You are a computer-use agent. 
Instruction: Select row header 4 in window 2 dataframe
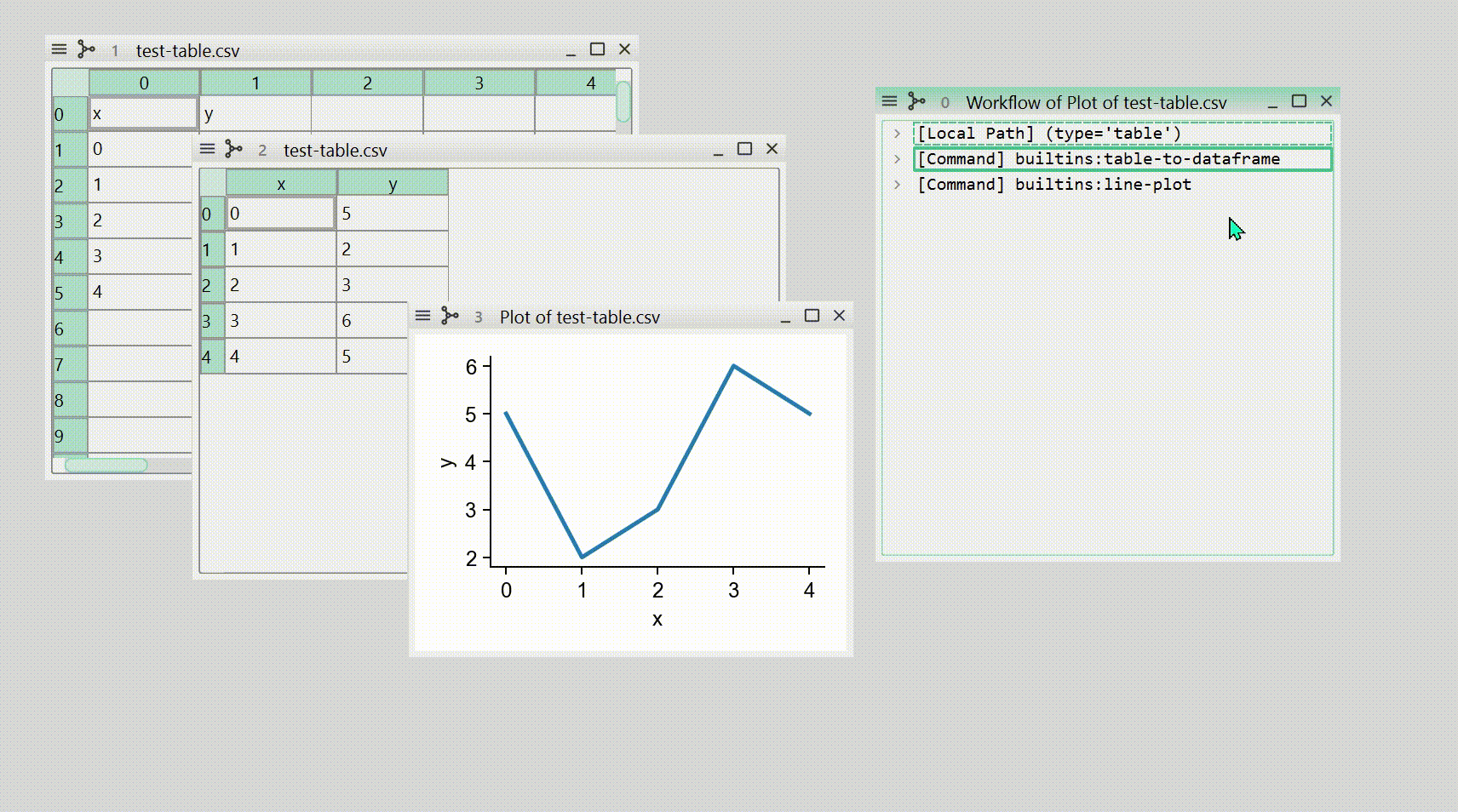coord(212,357)
